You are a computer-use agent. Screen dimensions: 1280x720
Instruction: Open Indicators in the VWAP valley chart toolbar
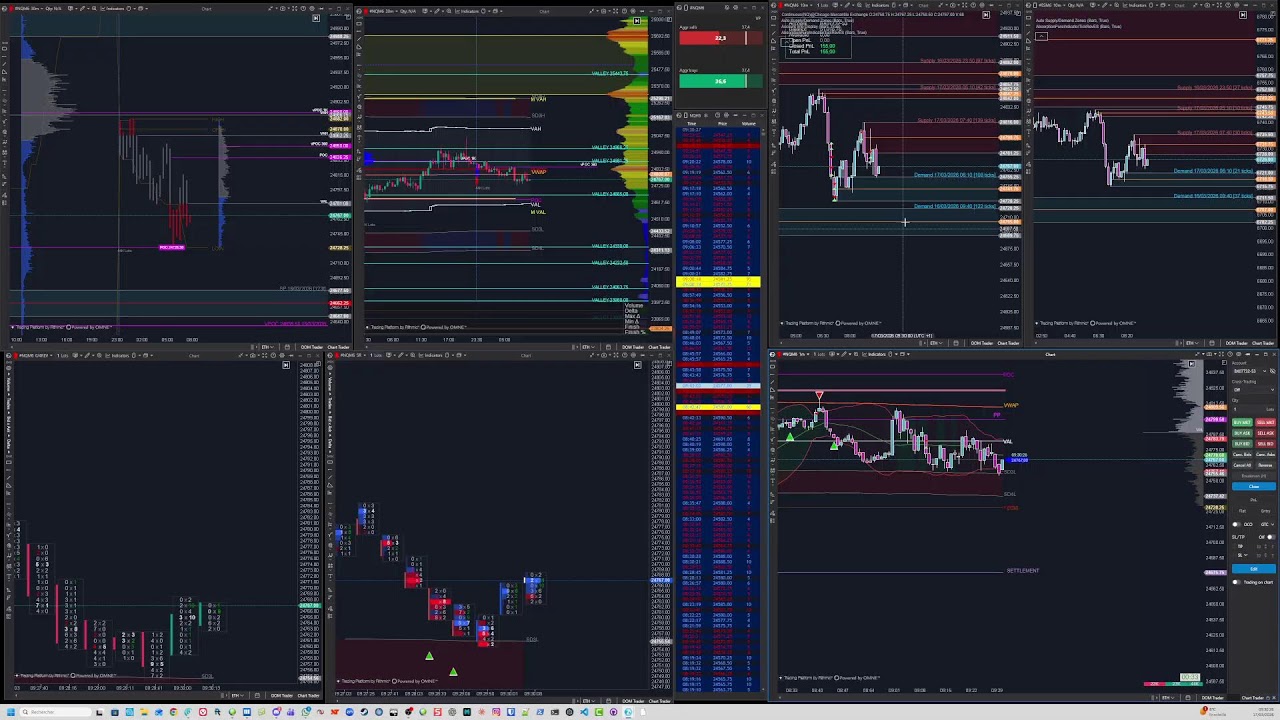click(466, 11)
